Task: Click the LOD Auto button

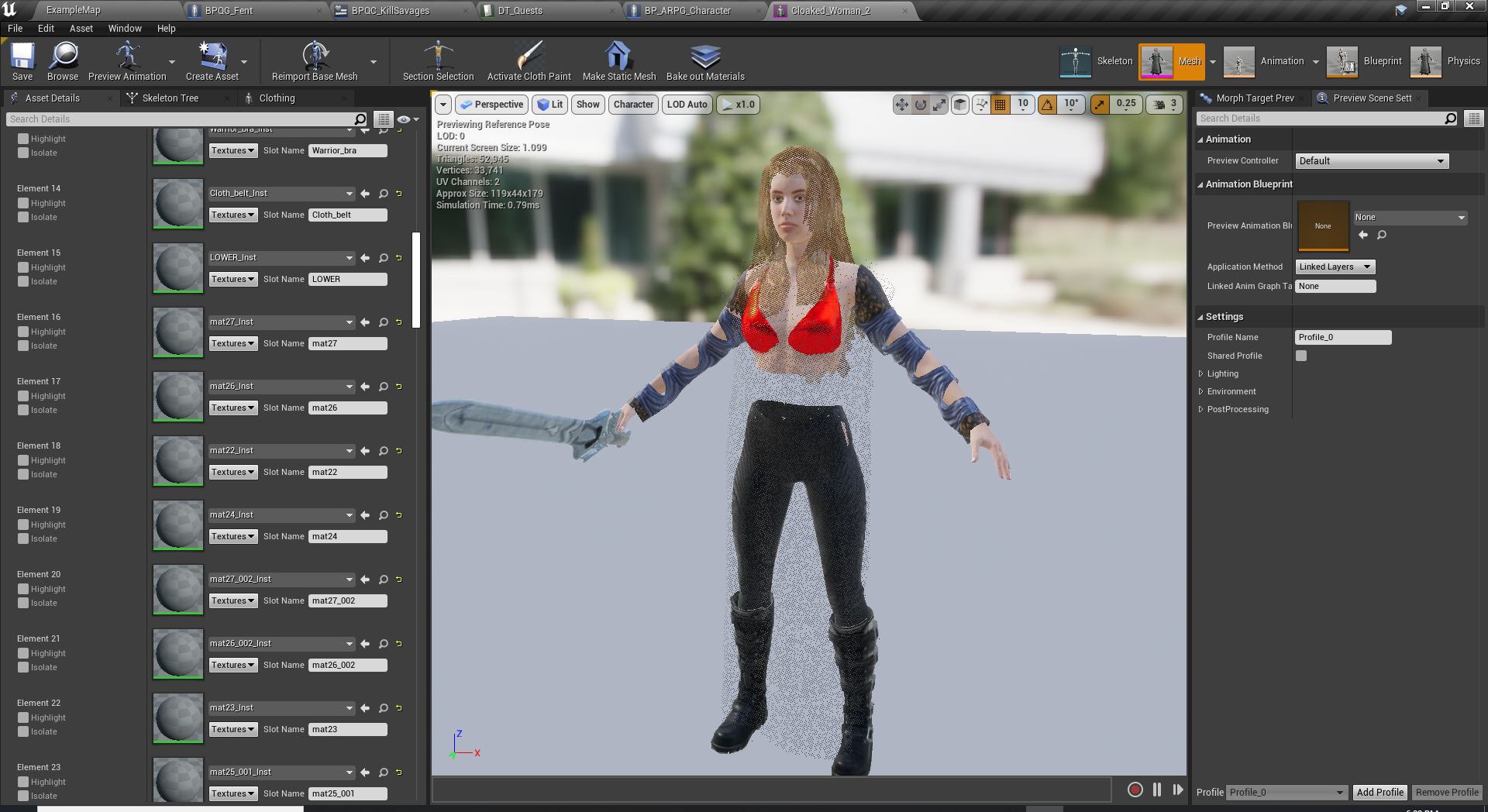Action: 687,105
